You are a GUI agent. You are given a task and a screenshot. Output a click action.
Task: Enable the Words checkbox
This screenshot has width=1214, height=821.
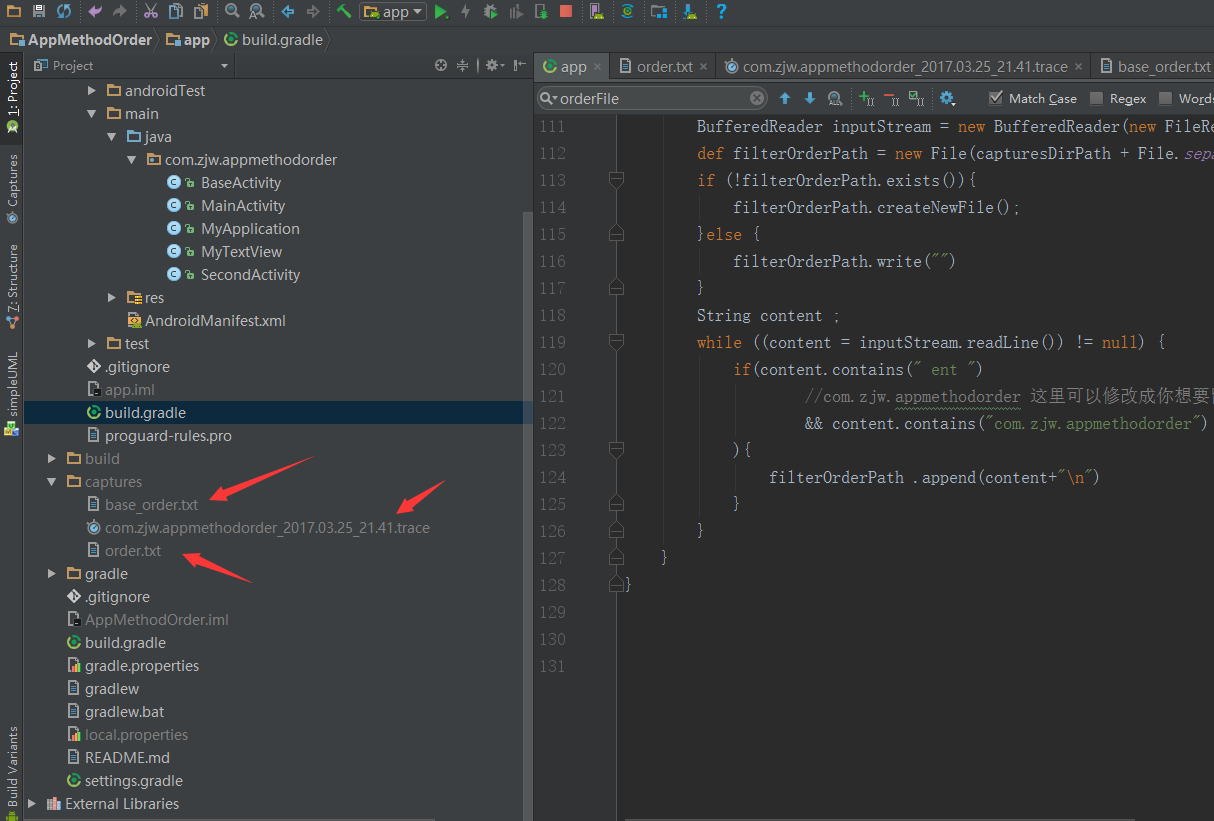[1165, 98]
